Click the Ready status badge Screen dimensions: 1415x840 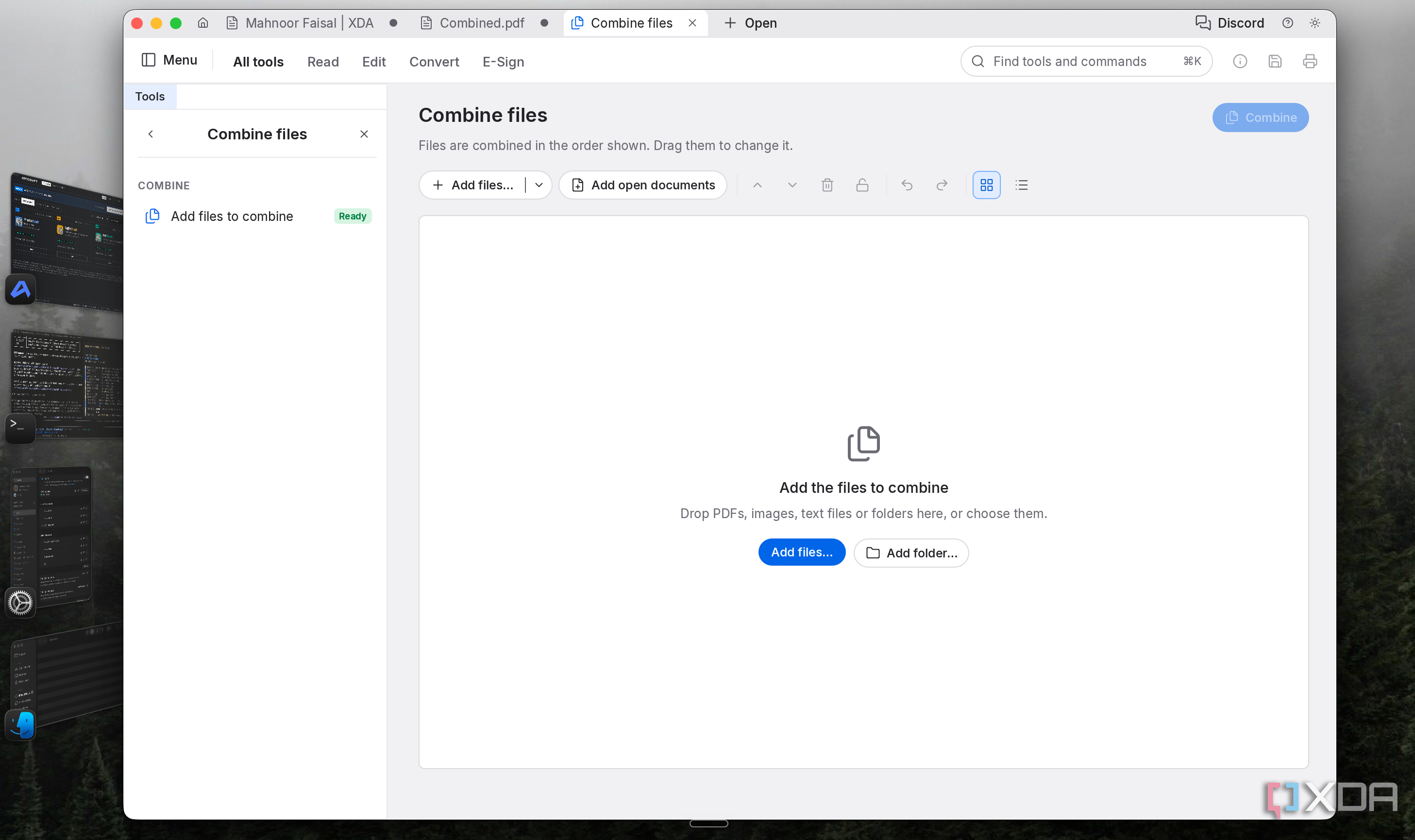(x=352, y=216)
